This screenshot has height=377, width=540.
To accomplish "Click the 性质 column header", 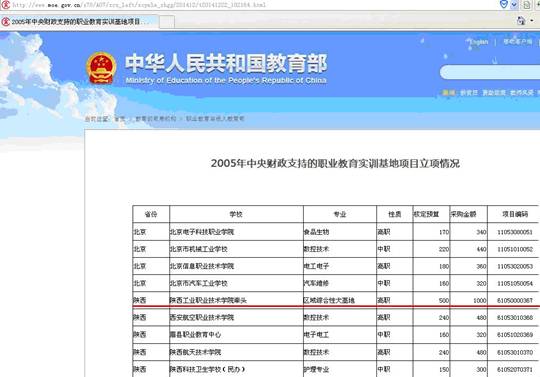I will pos(395,214).
